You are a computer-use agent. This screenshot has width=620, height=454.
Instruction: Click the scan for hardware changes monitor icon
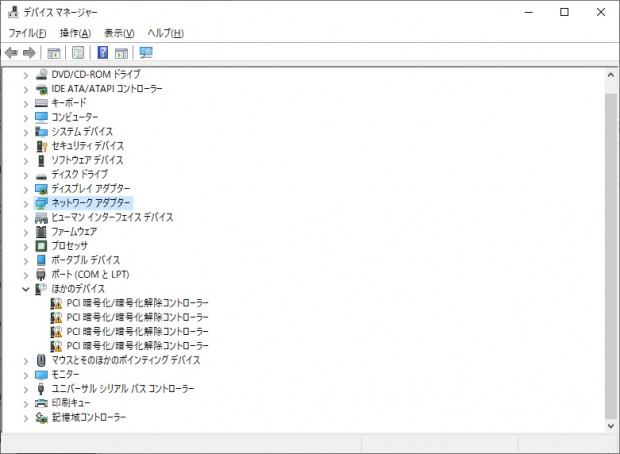146,53
